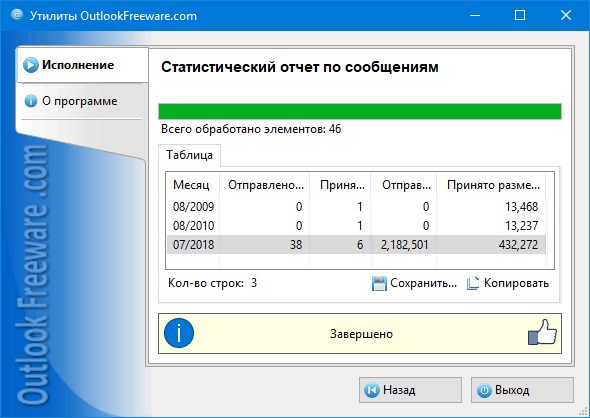Click the app icon in the title bar

coord(17,15)
